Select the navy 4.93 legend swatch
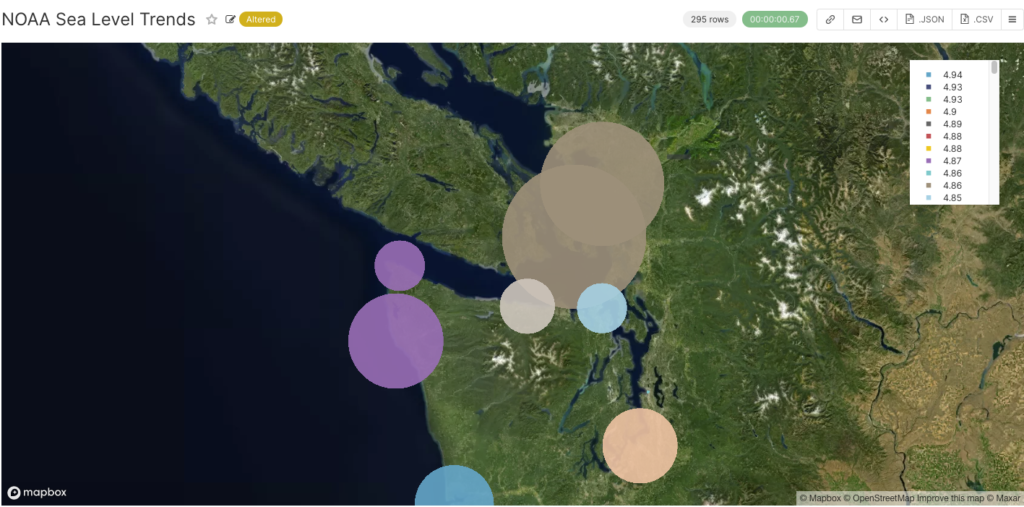This screenshot has height=507, width=1024. click(x=929, y=87)
